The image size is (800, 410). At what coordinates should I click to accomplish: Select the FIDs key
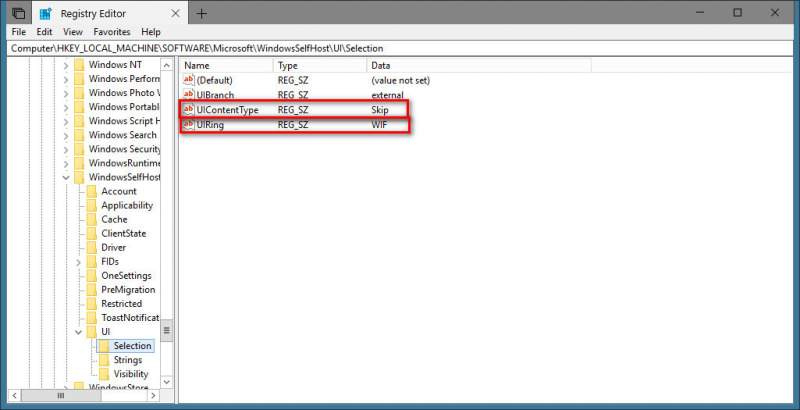(x=110, y=261)
